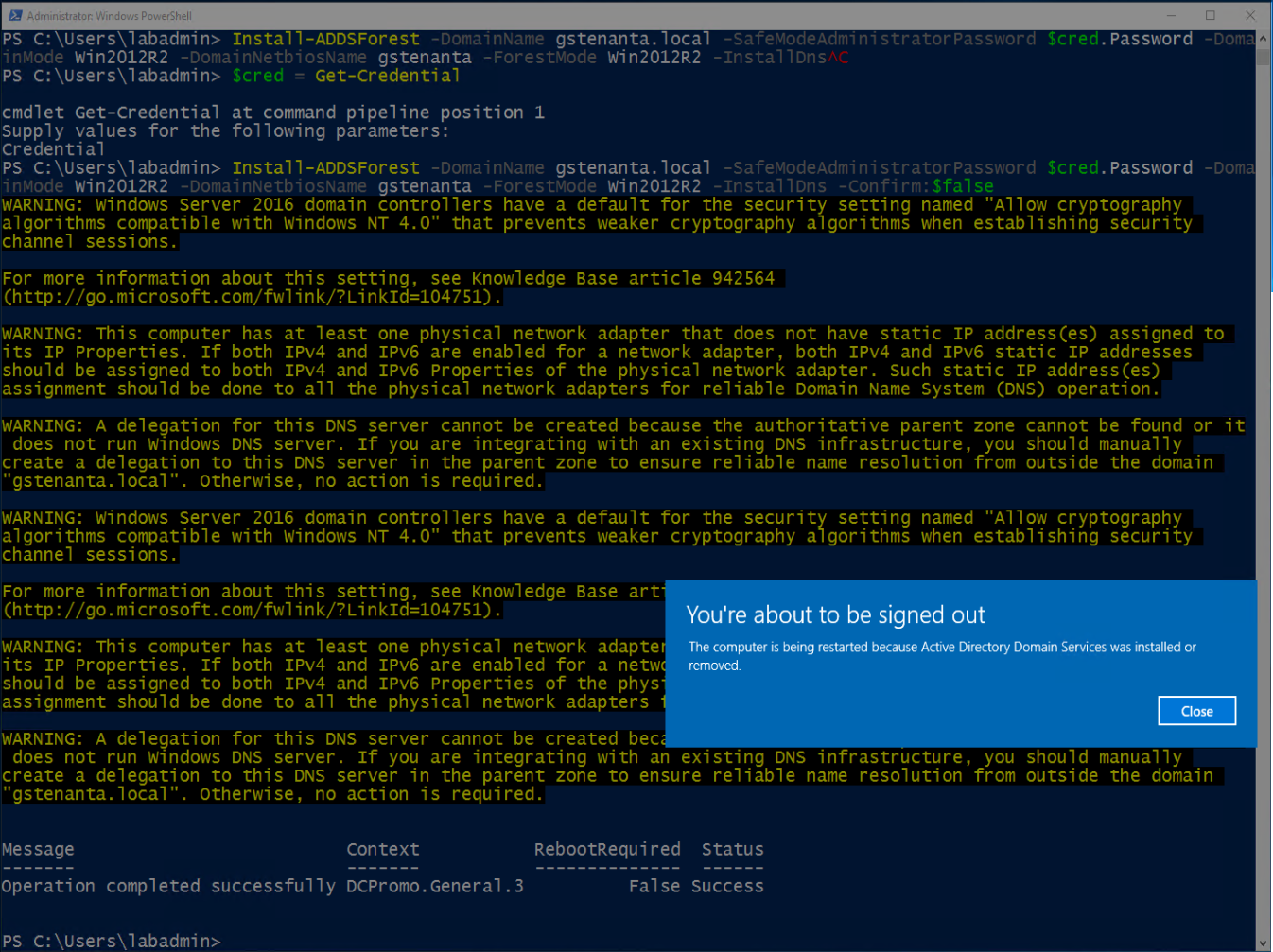1273x952 pixels.
Task: Click the restart reason message in the notification
Action: 941,656
